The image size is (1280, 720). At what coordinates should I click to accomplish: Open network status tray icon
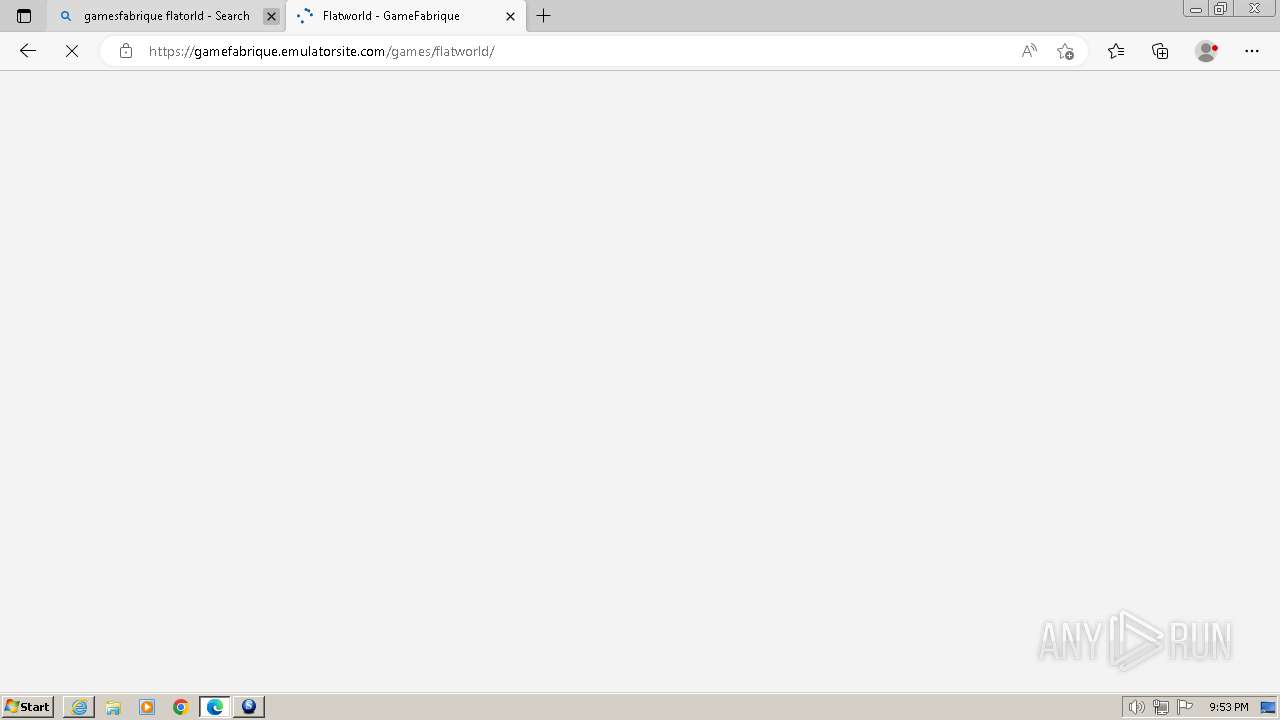(x=1161, y=707)
